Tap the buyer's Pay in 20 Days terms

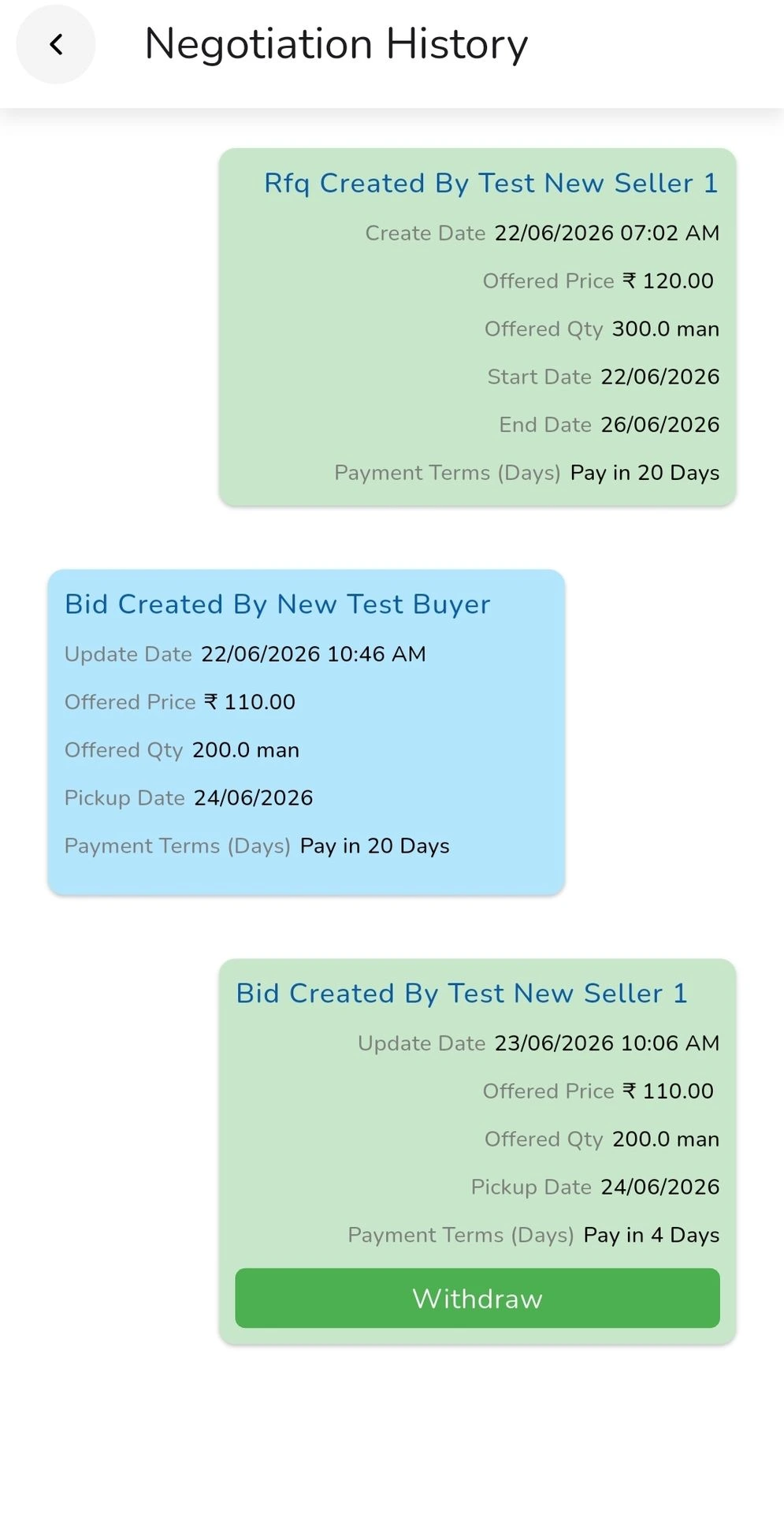[x=375, y=846]
